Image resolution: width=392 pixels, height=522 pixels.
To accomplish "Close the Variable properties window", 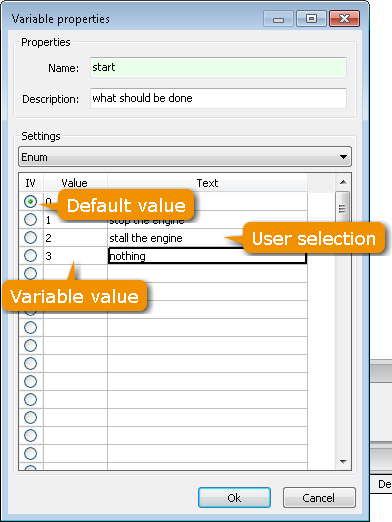I will click(344, 19).
